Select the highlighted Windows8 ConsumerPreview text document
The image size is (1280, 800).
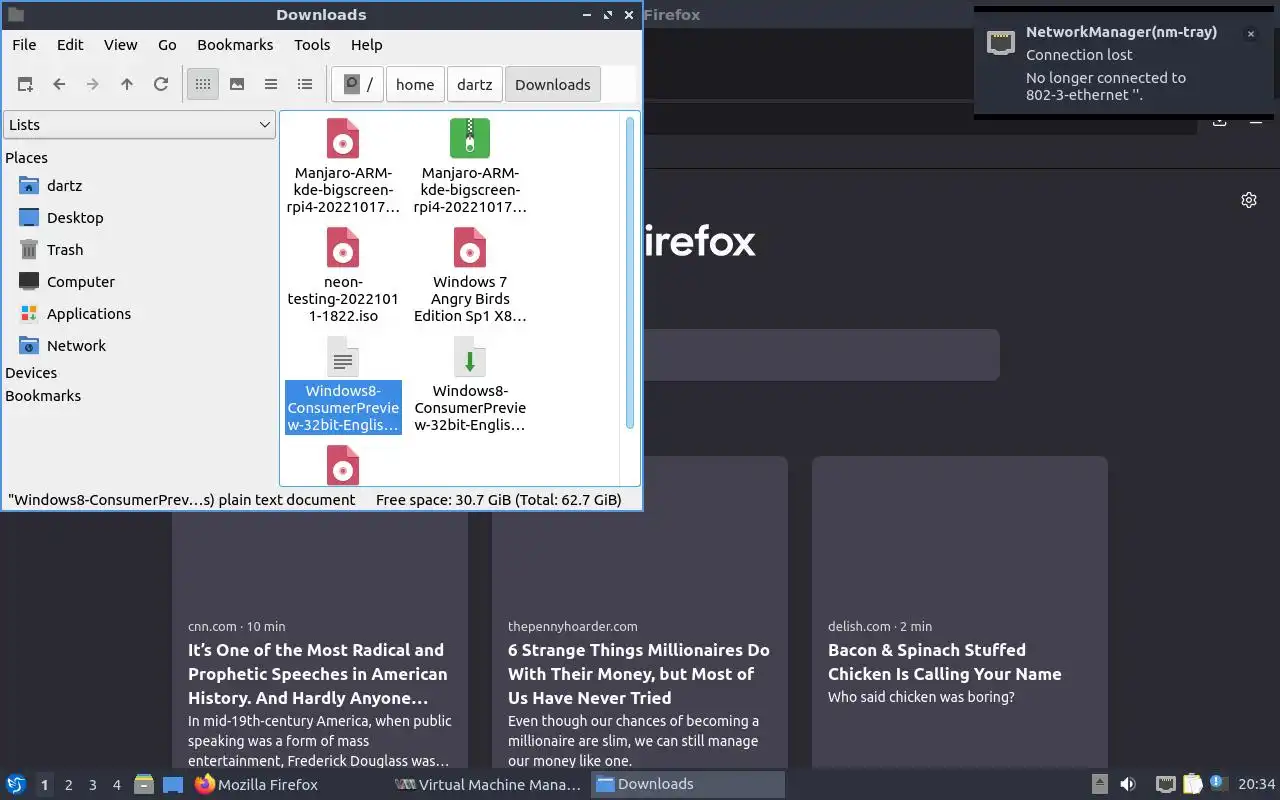[x=343, y=385]
